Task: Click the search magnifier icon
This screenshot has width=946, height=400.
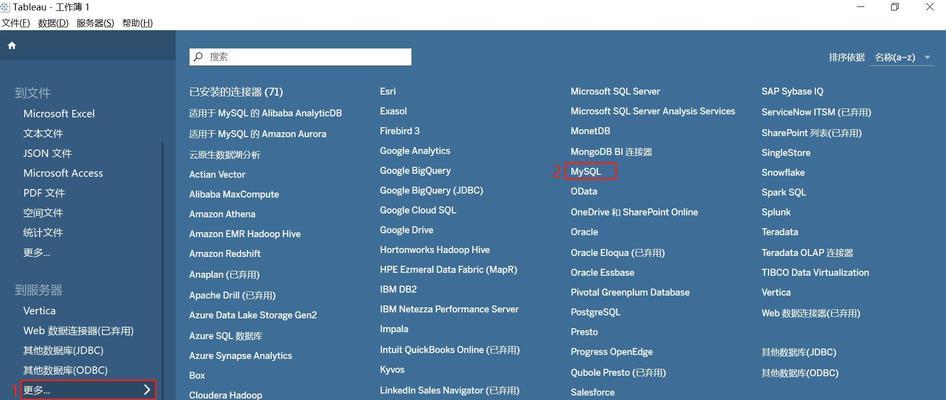Action: click(198, 57)
